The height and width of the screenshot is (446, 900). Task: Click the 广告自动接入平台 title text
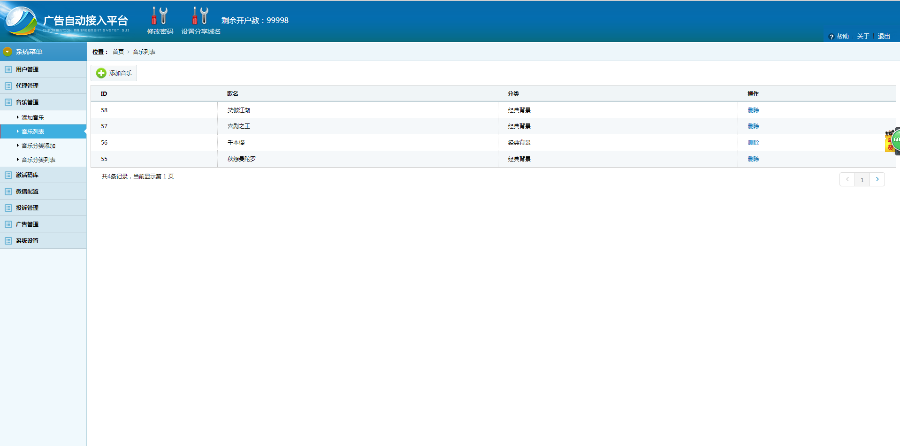point(86,21)
